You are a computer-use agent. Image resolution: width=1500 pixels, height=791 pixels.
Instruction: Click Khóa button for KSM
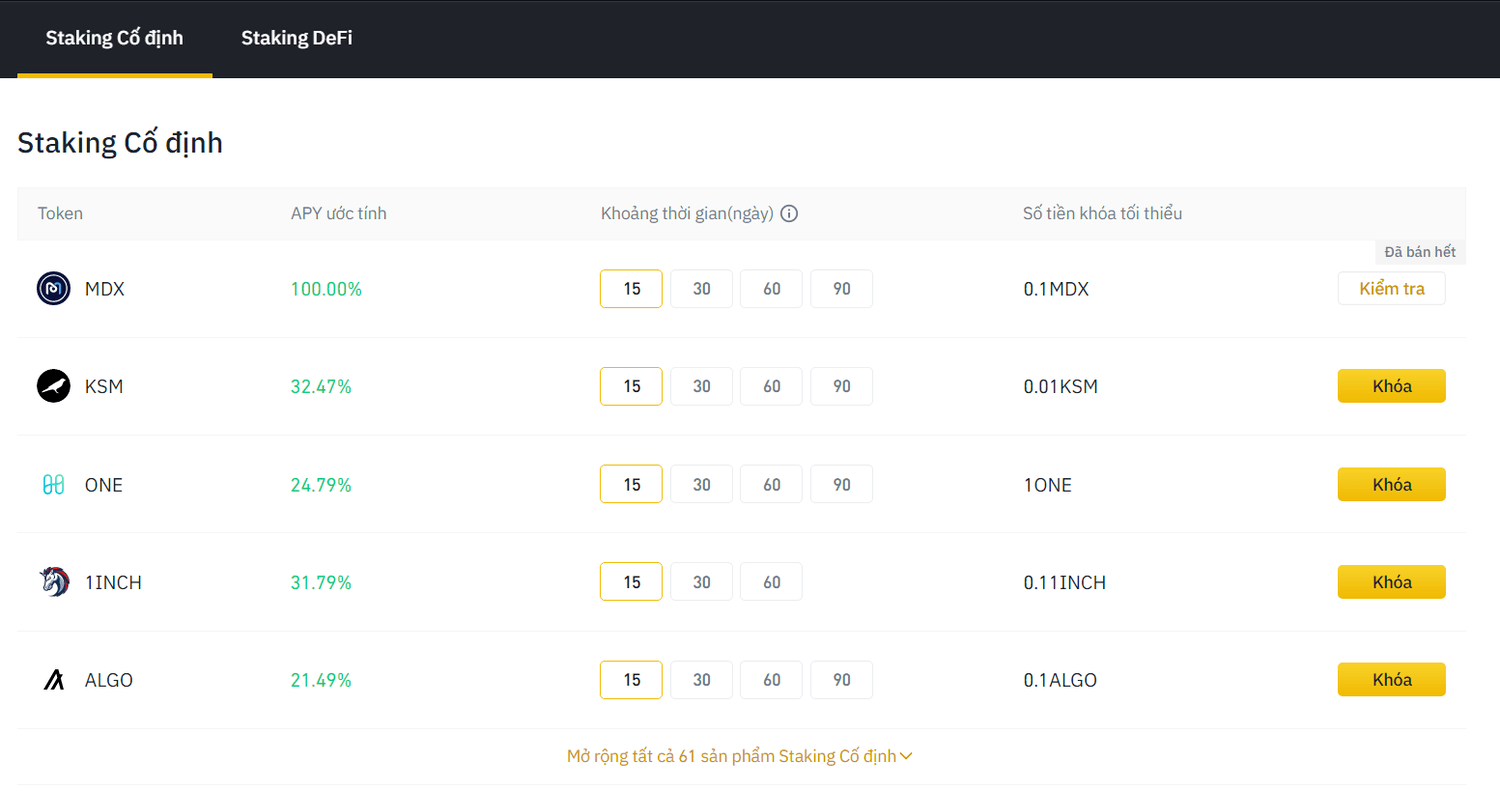tap(1391, 386)
